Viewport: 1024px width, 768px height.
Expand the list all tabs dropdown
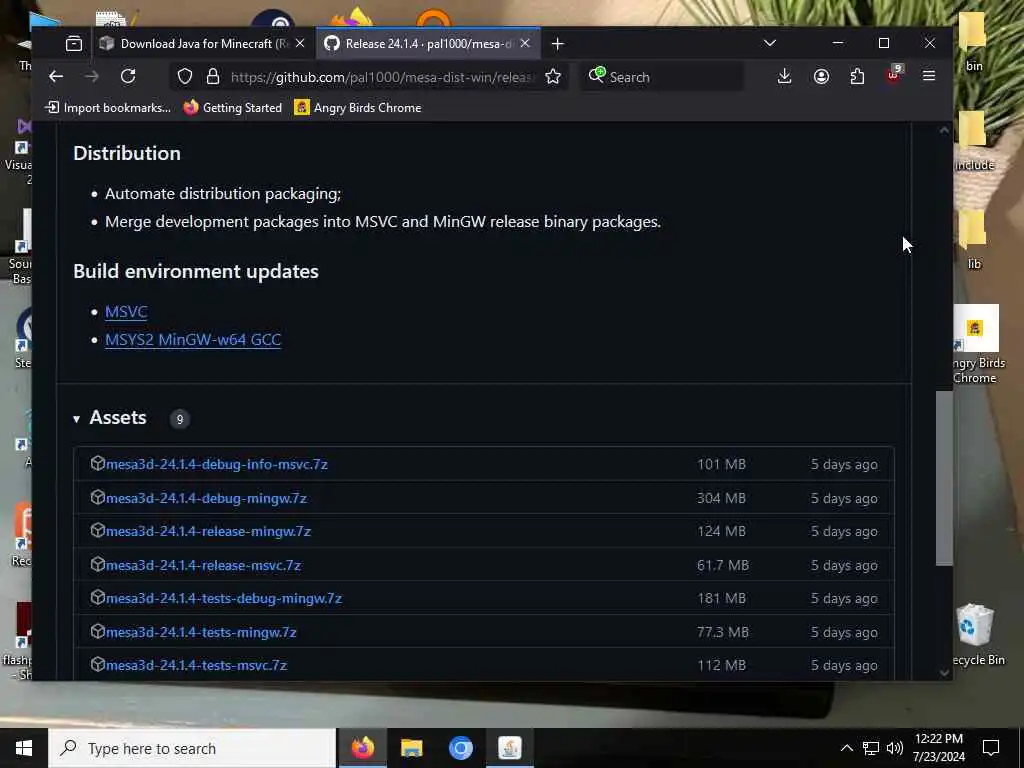tap(770, 43)
